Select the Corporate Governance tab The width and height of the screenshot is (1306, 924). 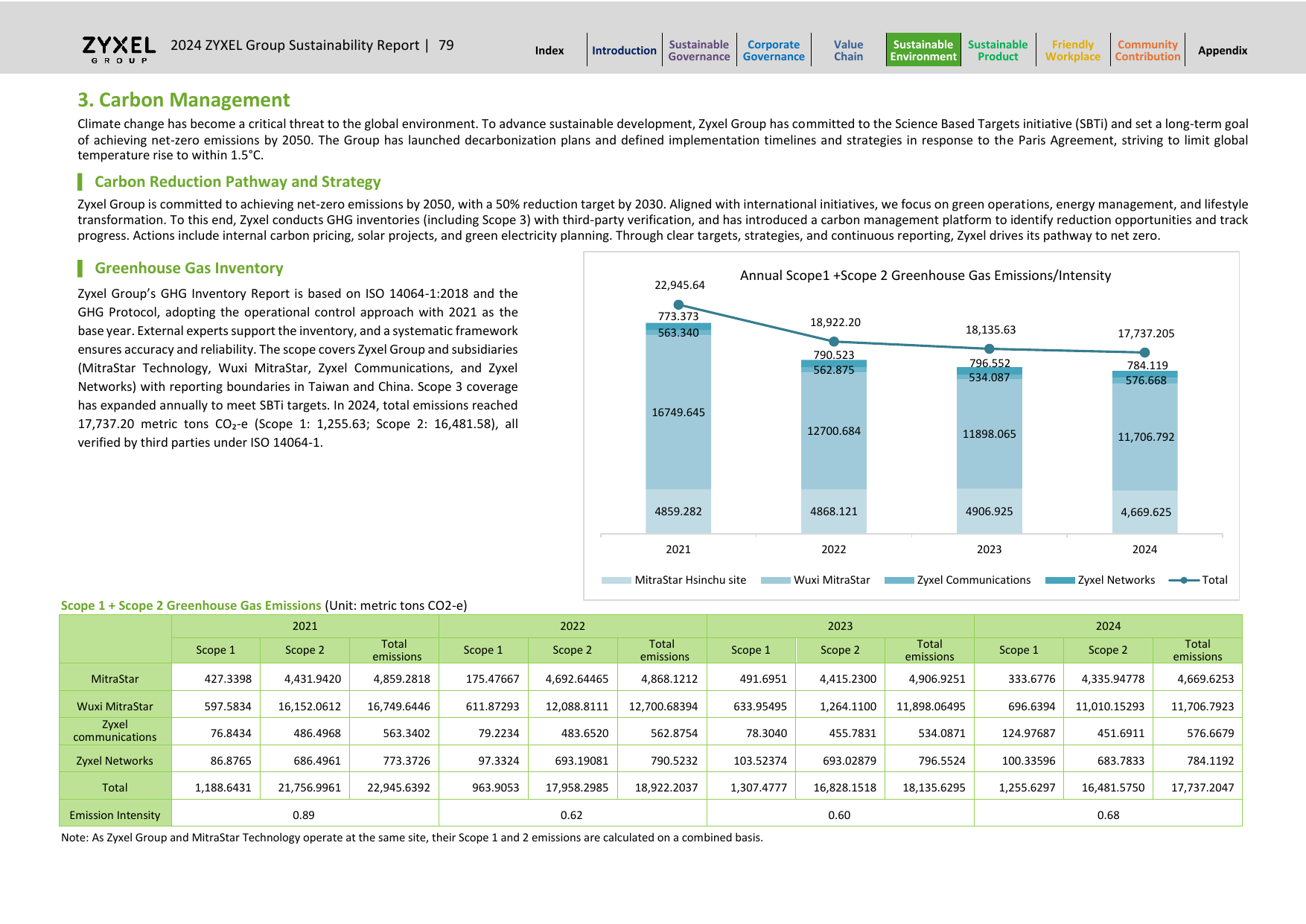(774, 51)
